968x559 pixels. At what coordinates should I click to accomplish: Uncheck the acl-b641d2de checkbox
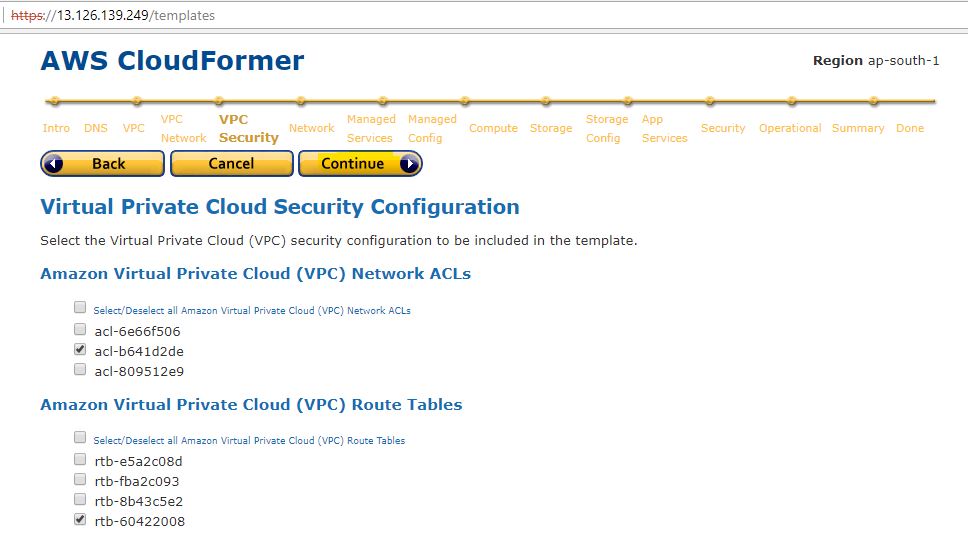pos(80,349)
